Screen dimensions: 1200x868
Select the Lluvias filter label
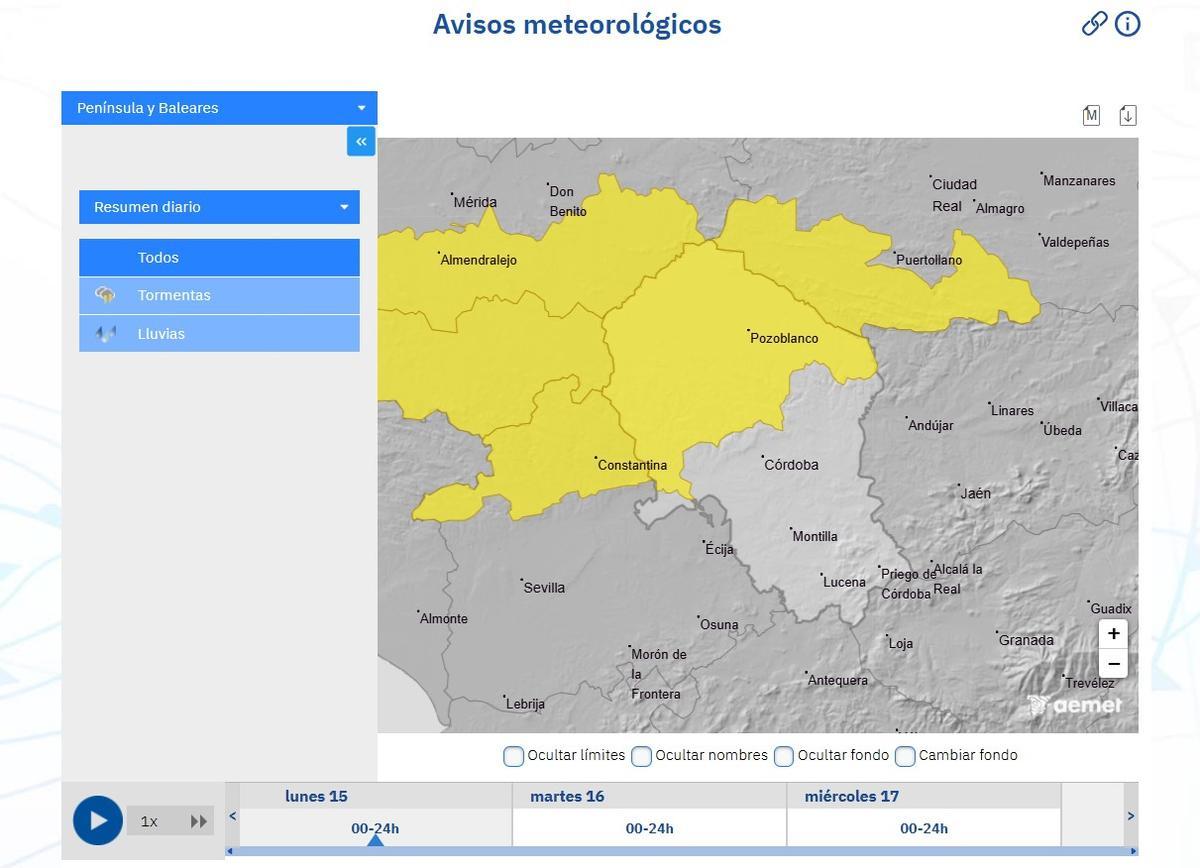pyautogui.click(x=161, y=334)
